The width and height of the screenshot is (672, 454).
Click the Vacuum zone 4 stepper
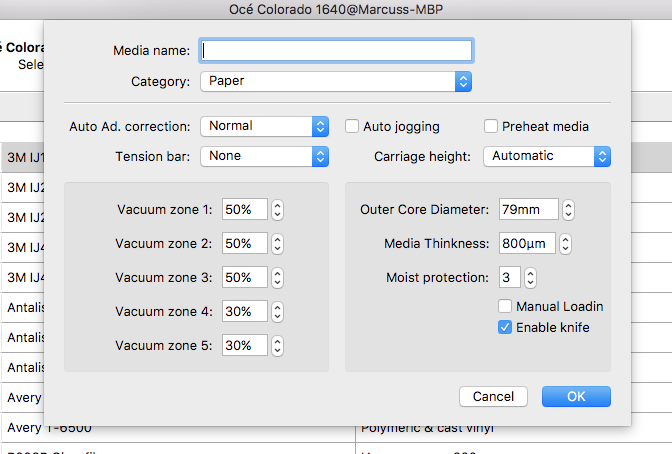tap(277, 312)
